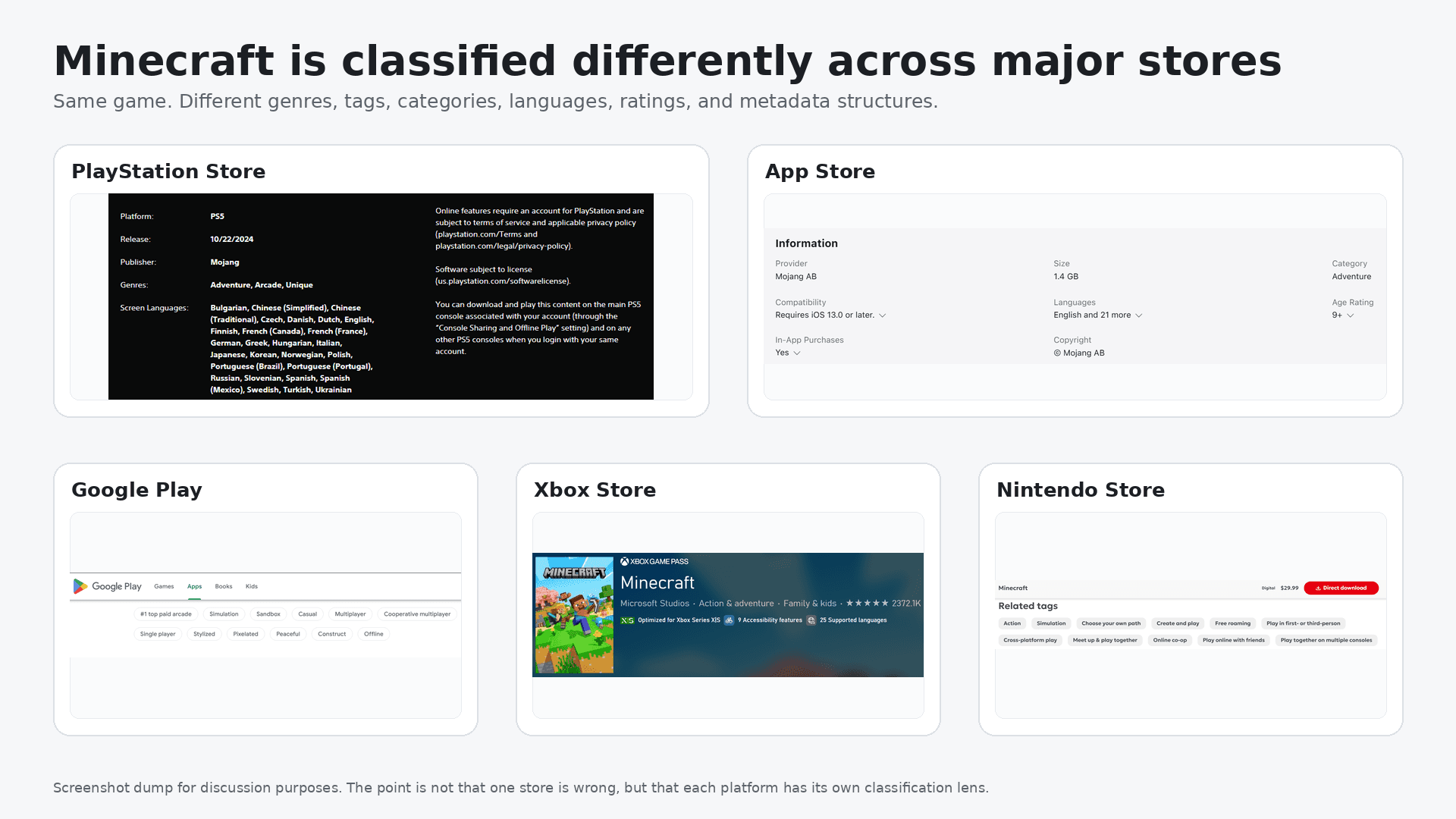Select the Construct tag chip
Image resolution: width=1456 pixels, height=819 pixels.
pos(331,634)
